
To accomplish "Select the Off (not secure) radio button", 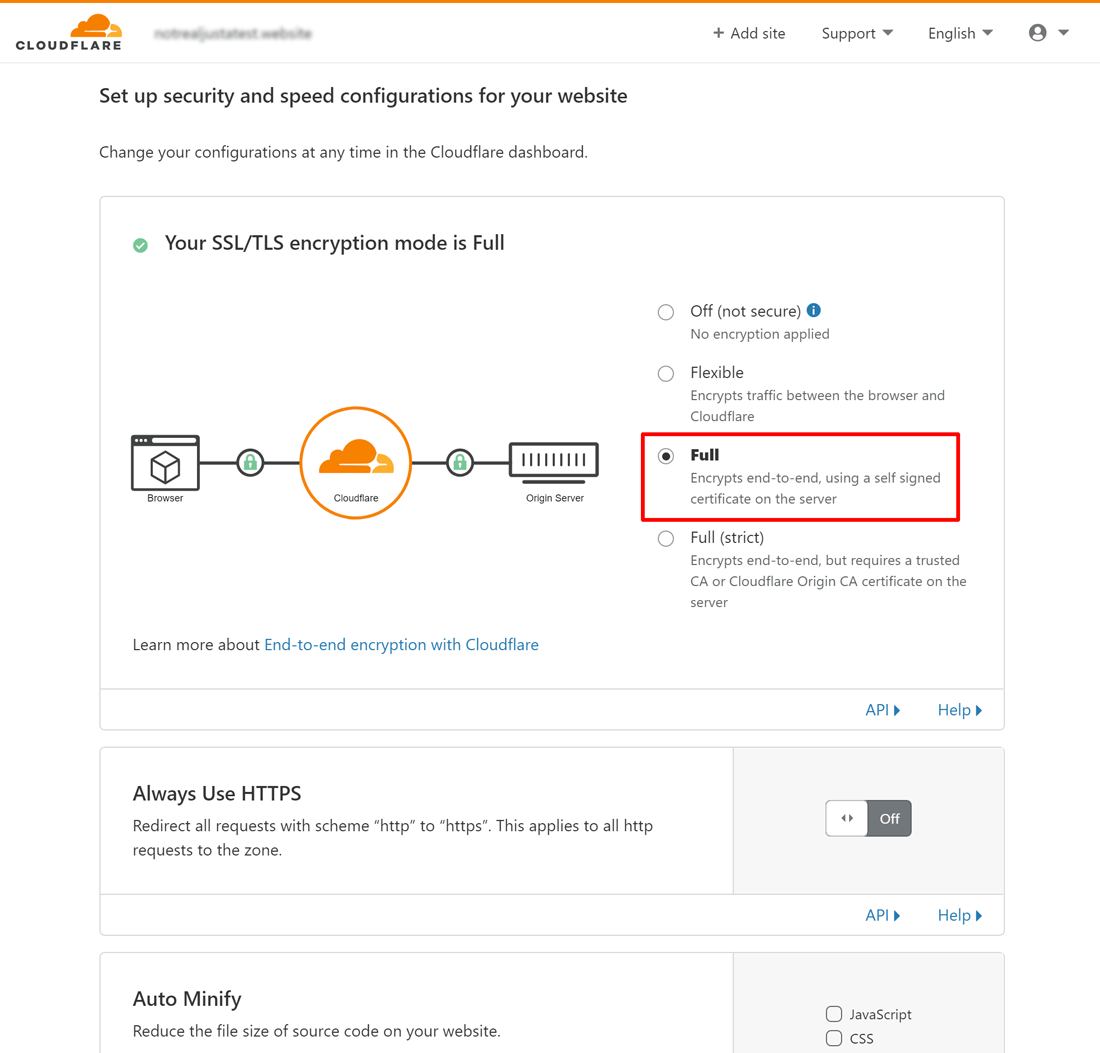I will [x=666, y=312].
